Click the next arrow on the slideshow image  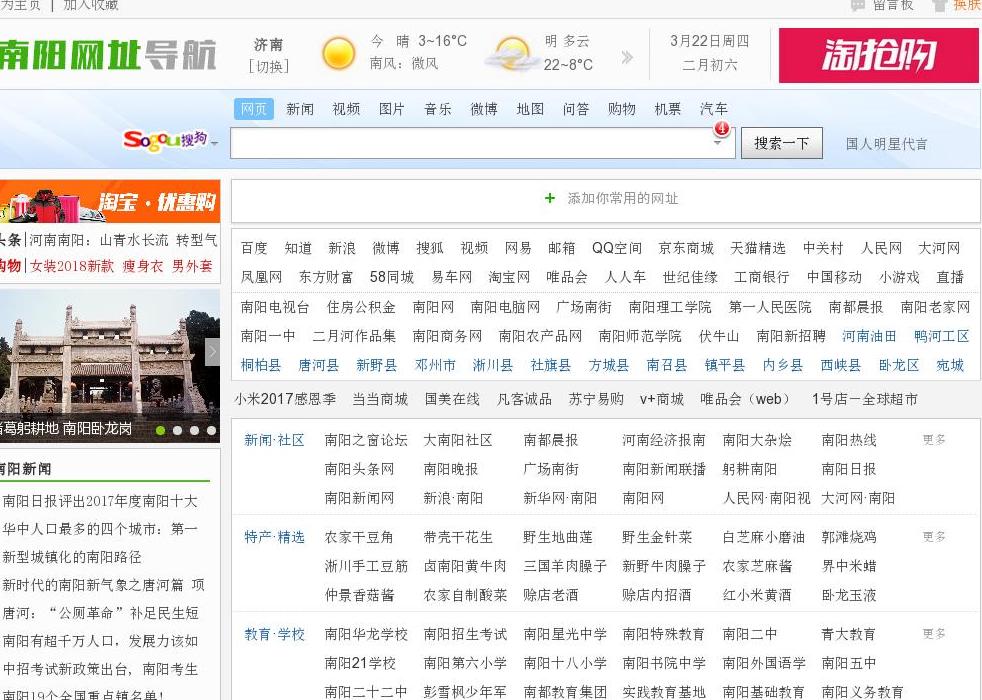click(x=212, y=352)
